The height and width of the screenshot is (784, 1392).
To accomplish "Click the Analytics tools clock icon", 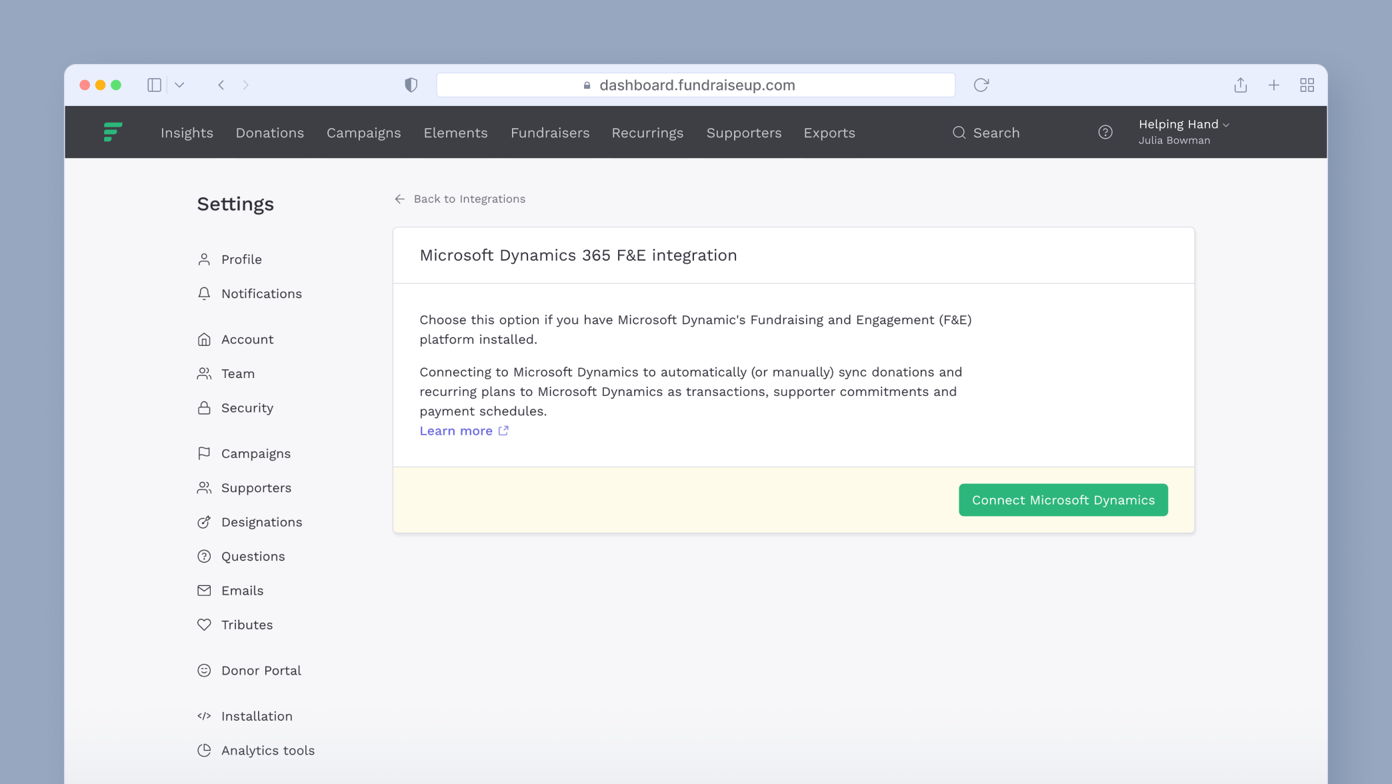I will coord(204,750).
